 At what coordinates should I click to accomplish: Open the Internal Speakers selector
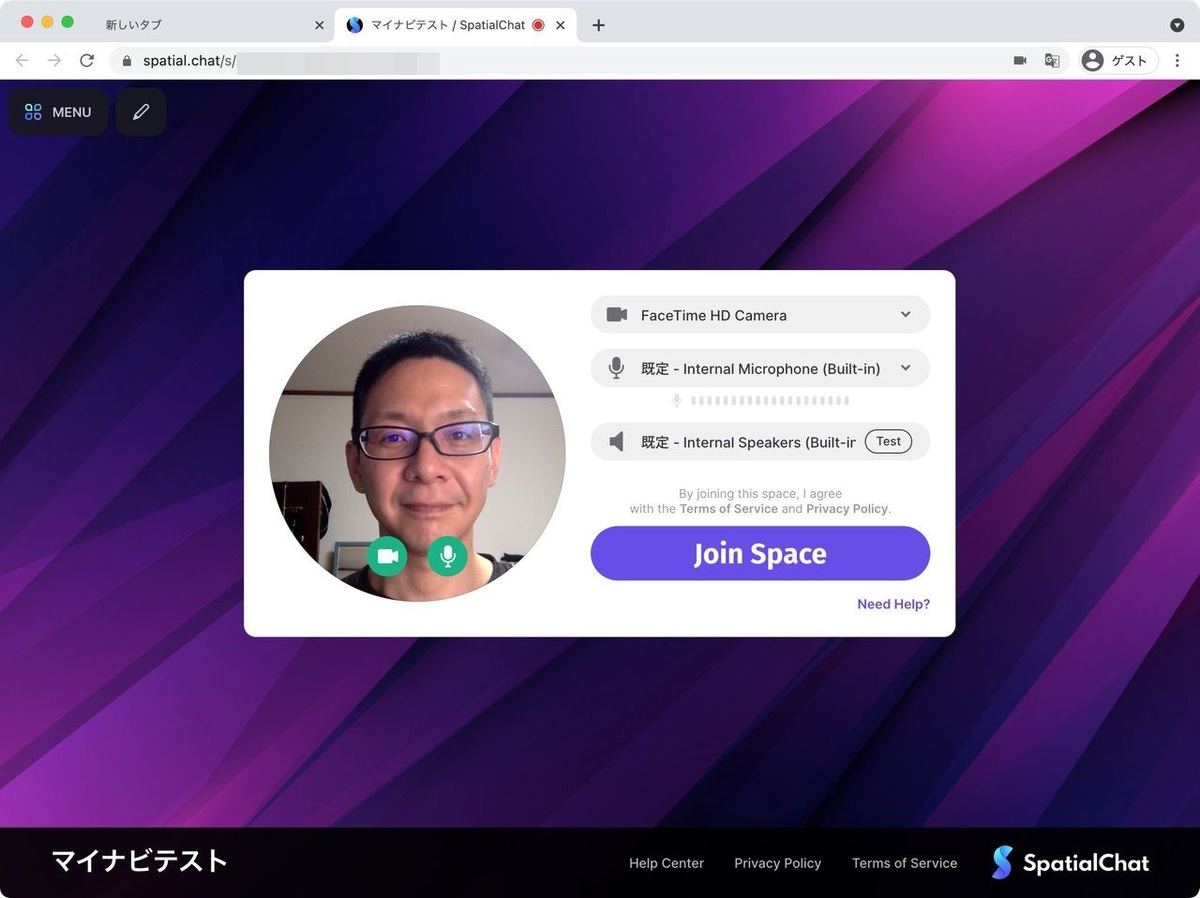[x=760, y=442]
